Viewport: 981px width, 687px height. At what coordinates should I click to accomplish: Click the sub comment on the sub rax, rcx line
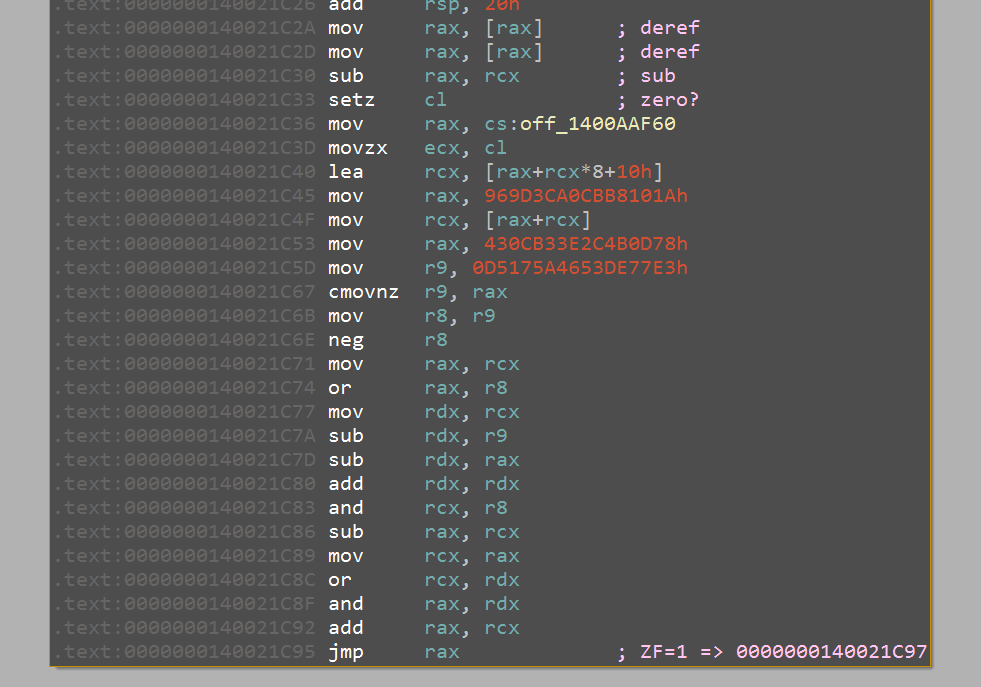(655, 75)
